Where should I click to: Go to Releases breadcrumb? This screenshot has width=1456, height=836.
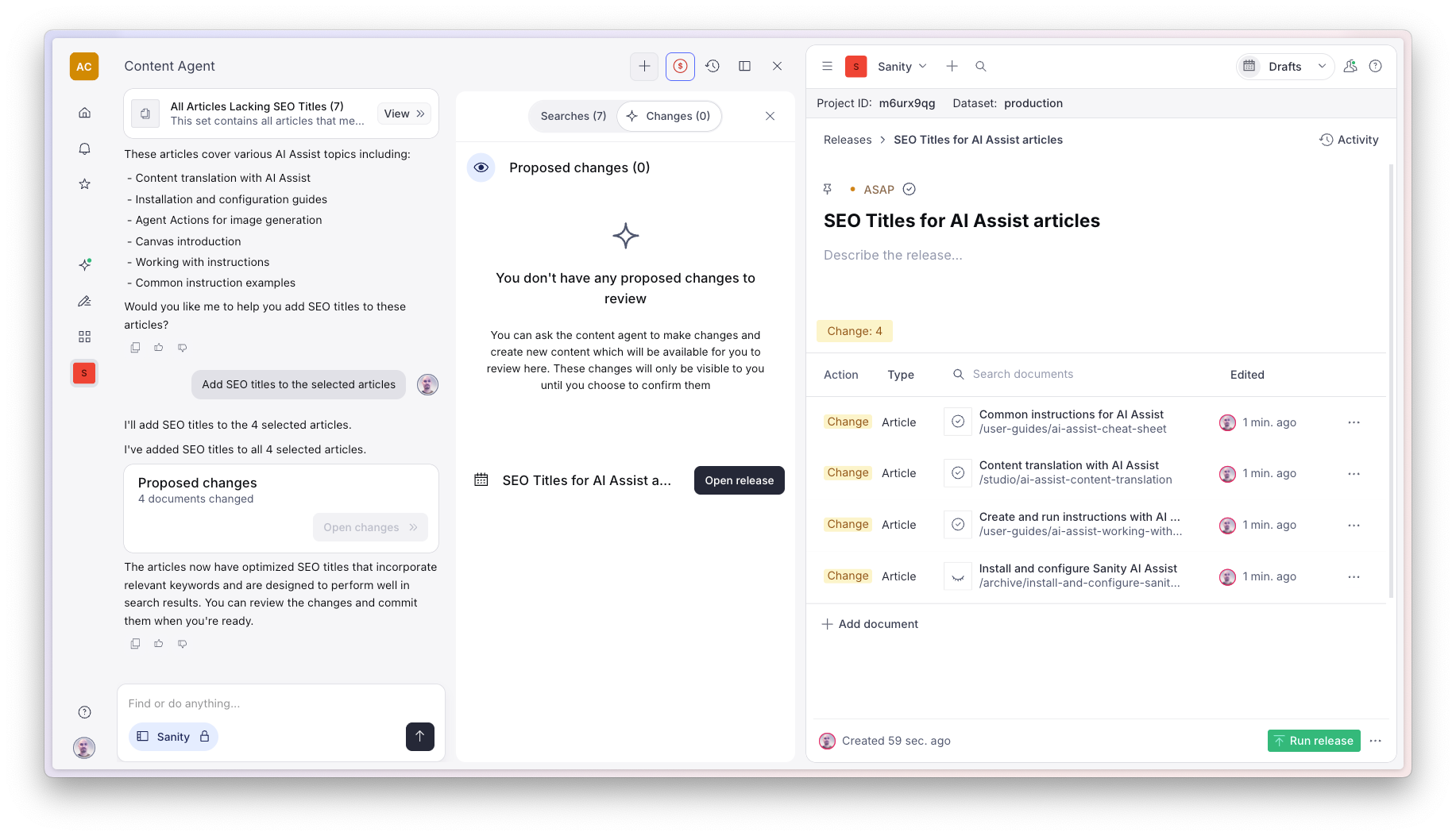point(848,140)
